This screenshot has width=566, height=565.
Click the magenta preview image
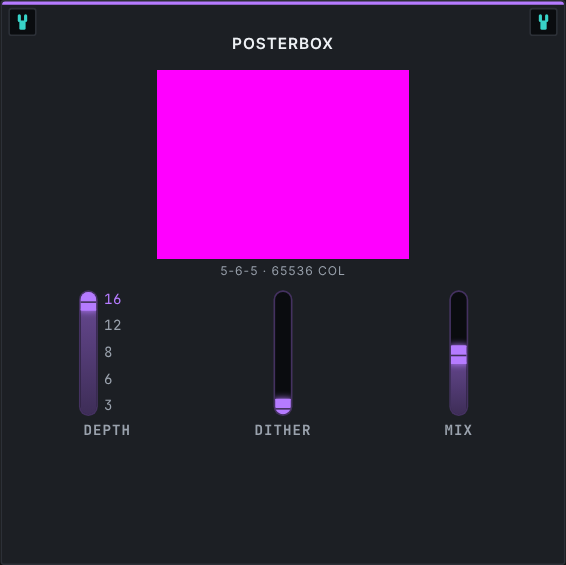[283, 164]
